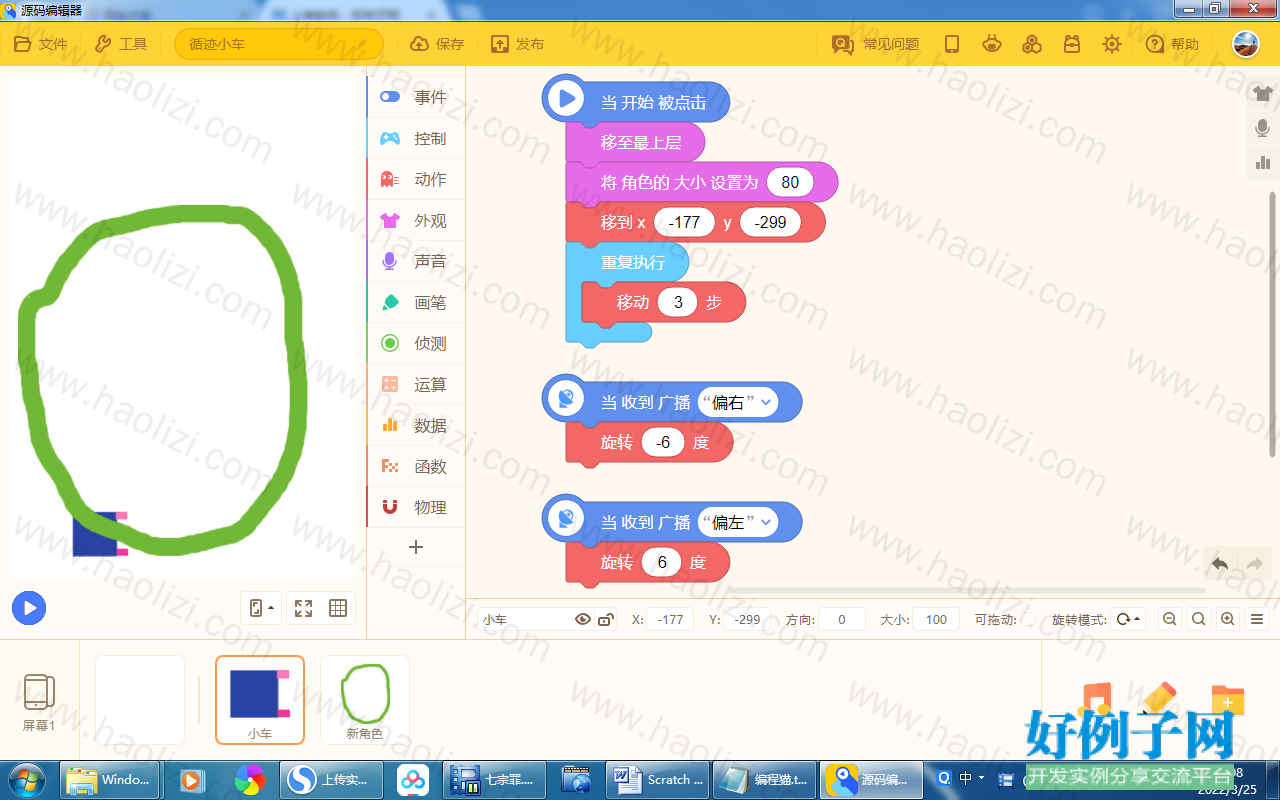Open the settings gear icon
The width and height of the screenshot is (1280, 800).
1111,44
